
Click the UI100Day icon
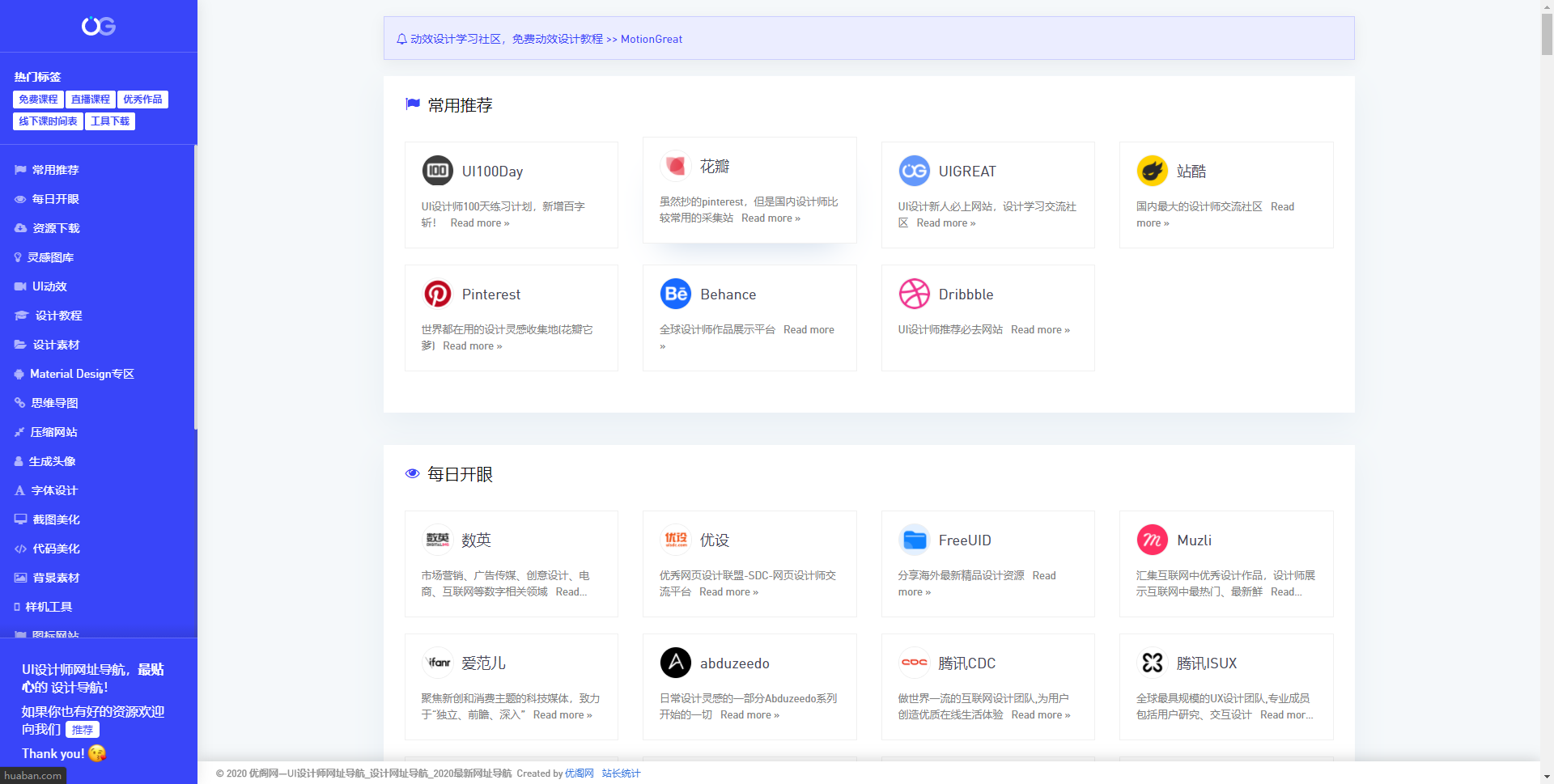click(438, 171)
